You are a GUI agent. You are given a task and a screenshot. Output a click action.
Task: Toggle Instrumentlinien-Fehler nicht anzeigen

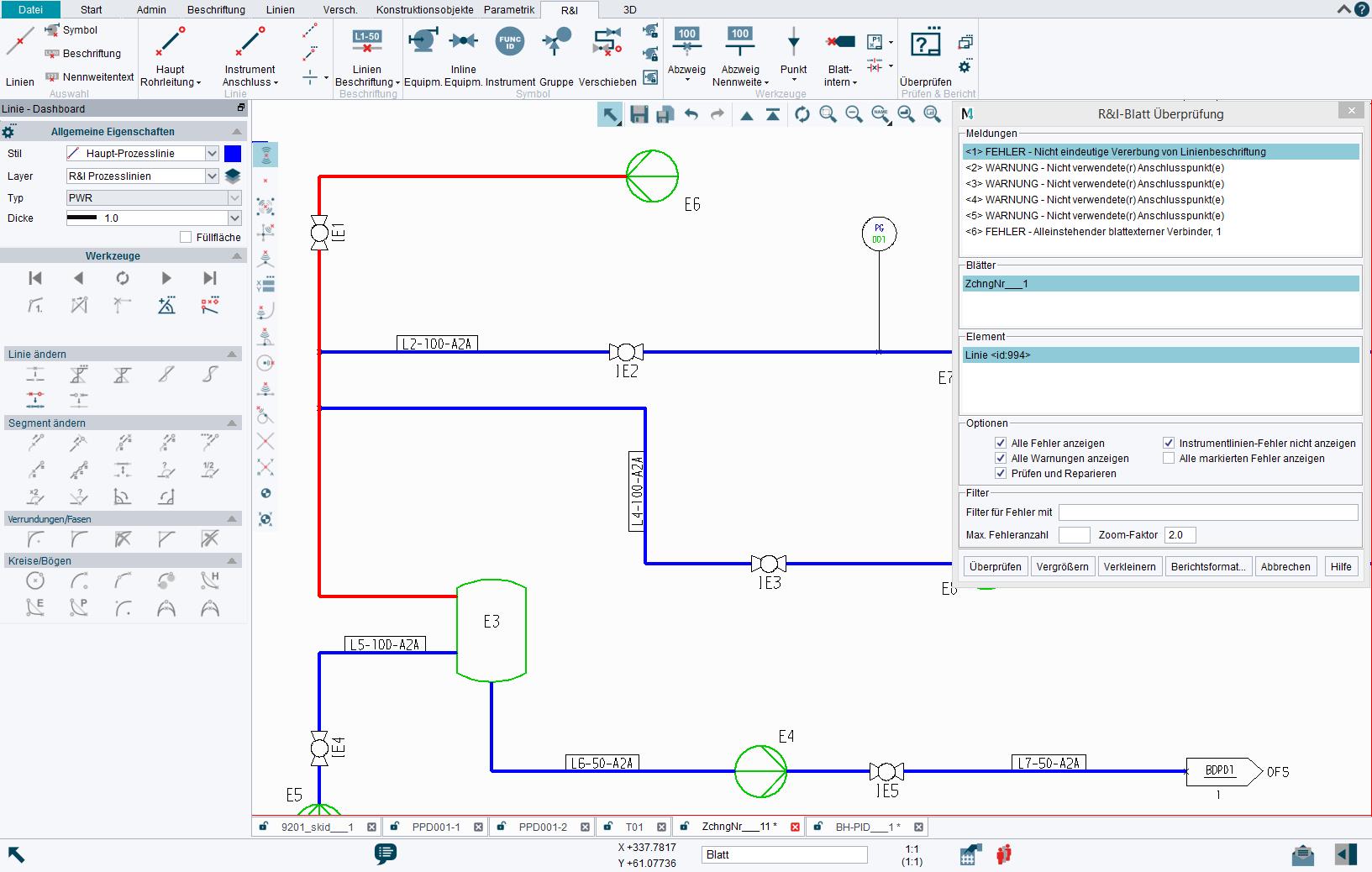point(1169,443)
